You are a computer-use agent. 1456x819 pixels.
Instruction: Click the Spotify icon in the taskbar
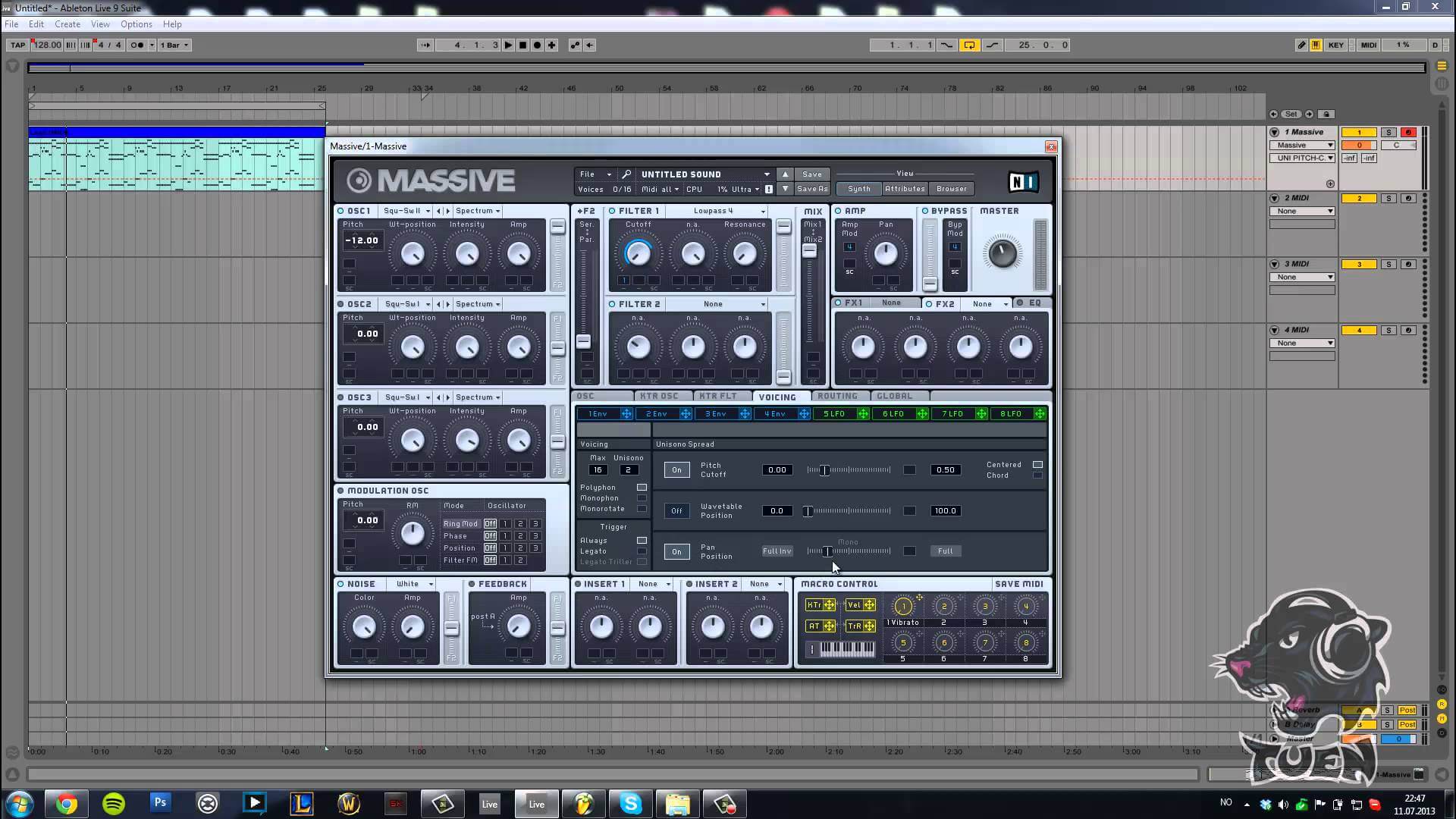[x=112, y=803]
